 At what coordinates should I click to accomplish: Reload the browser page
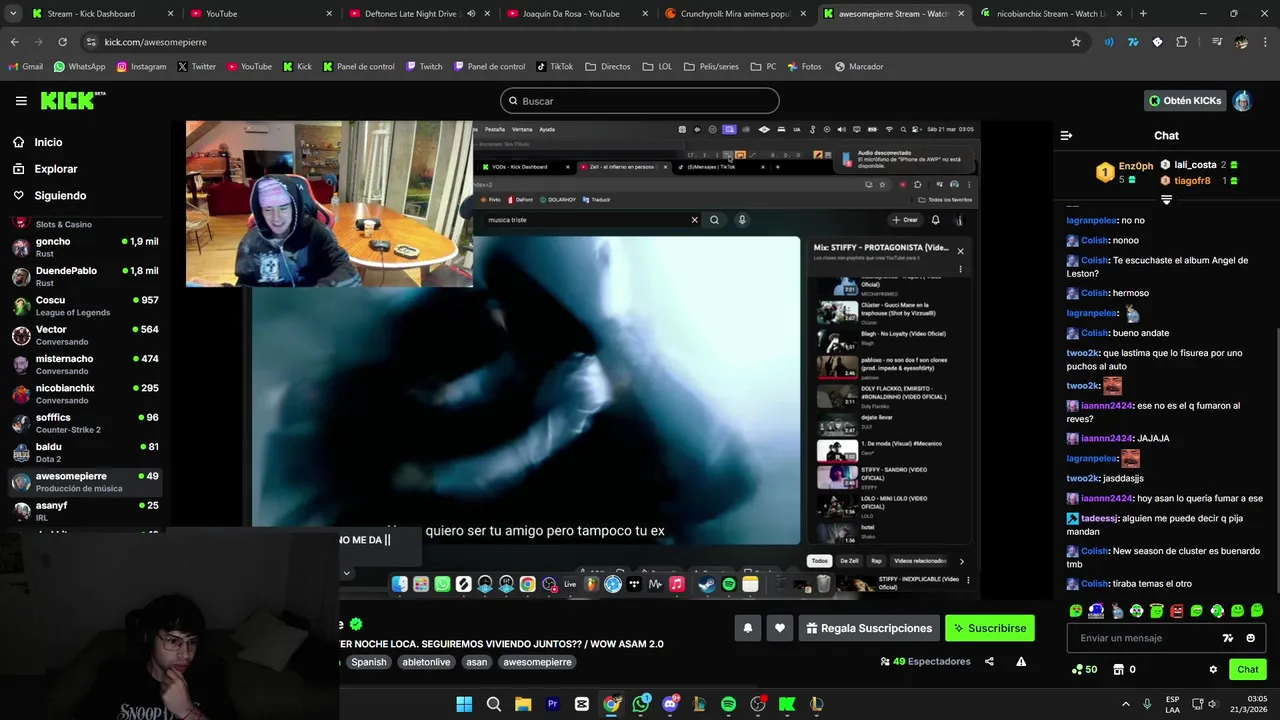point(62,42)
